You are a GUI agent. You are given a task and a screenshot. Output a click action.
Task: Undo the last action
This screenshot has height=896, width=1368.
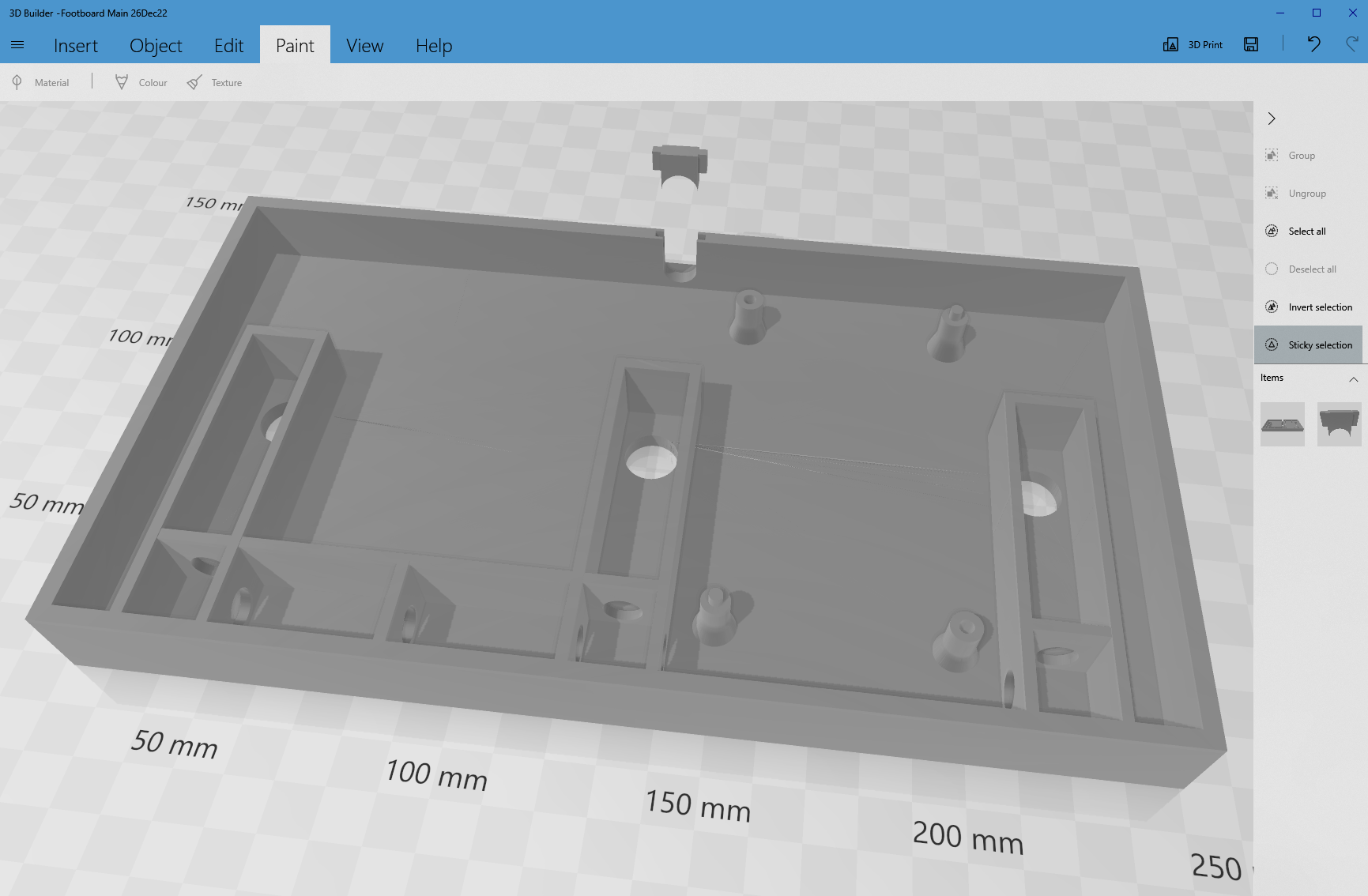[x=1313, y=44]
